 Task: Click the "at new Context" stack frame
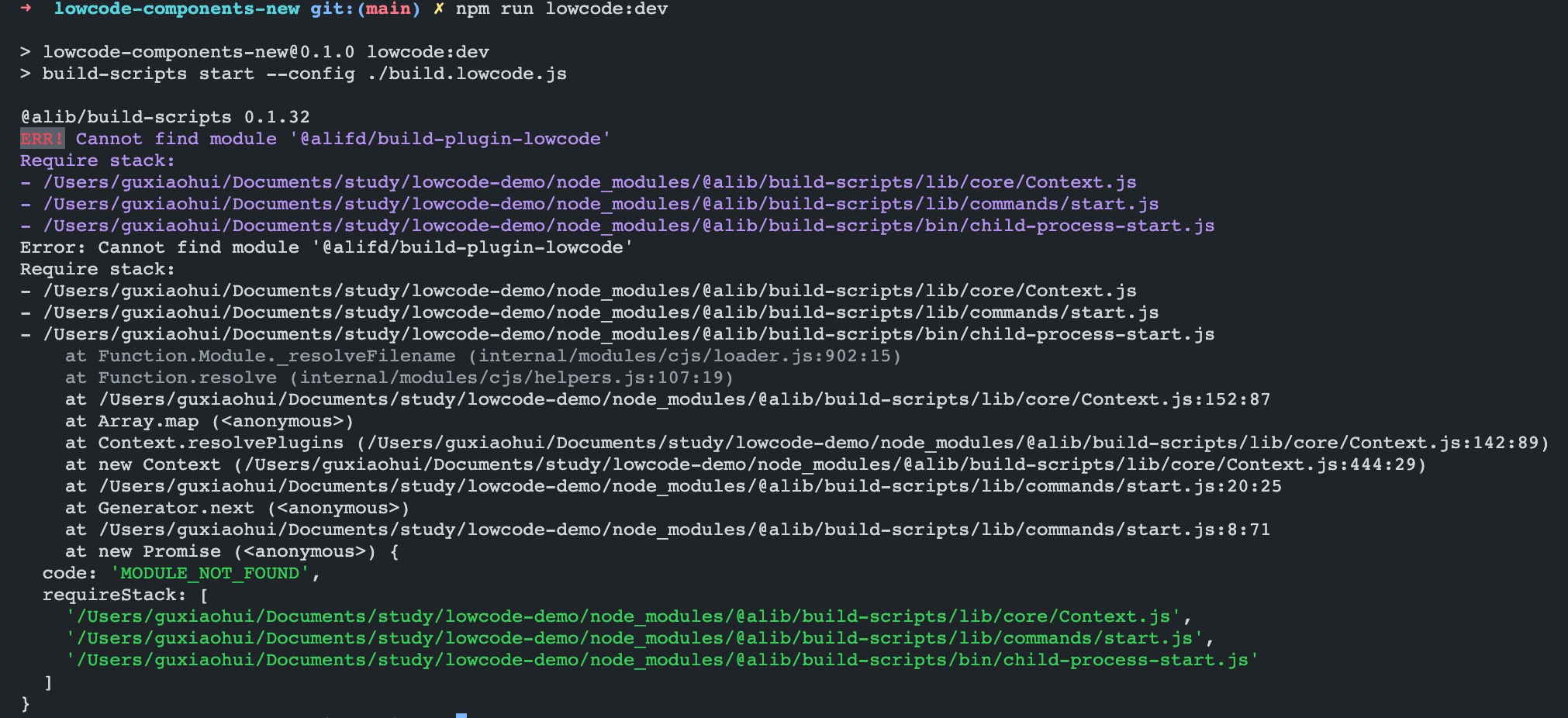tap(746, 464)
